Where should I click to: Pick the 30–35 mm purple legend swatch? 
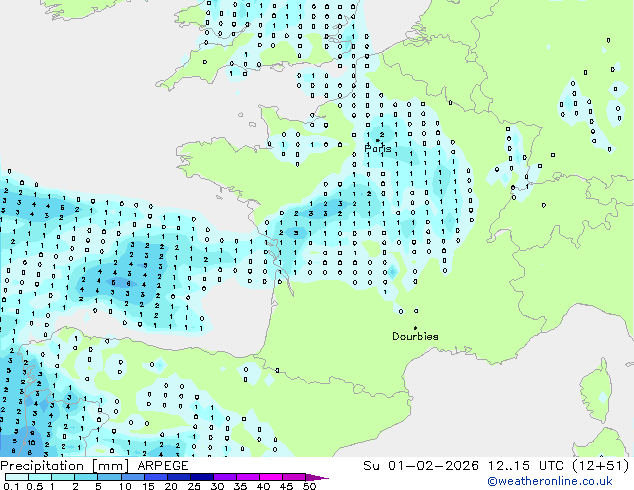click(224, 477)
